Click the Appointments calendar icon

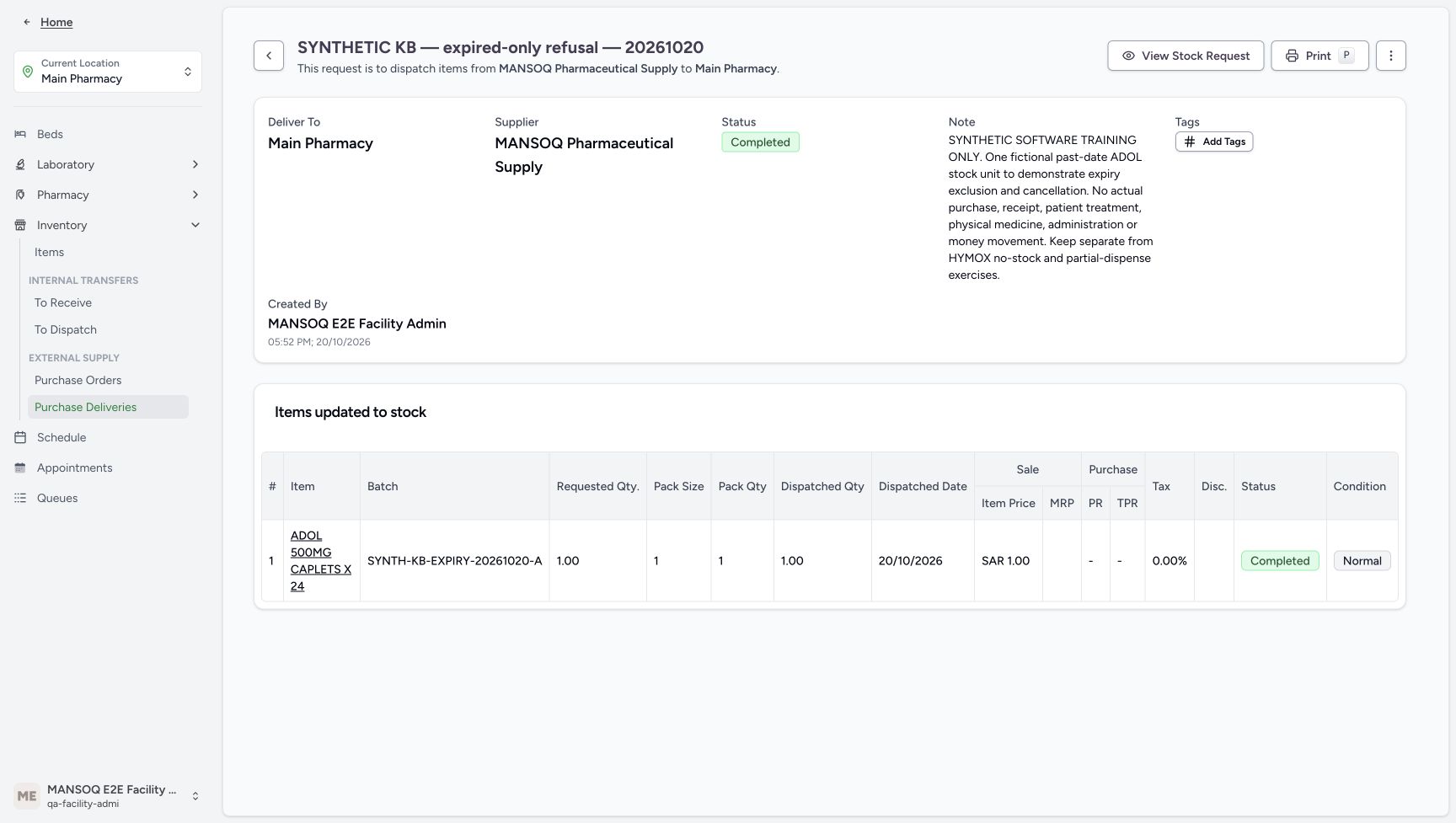[20, 468]
